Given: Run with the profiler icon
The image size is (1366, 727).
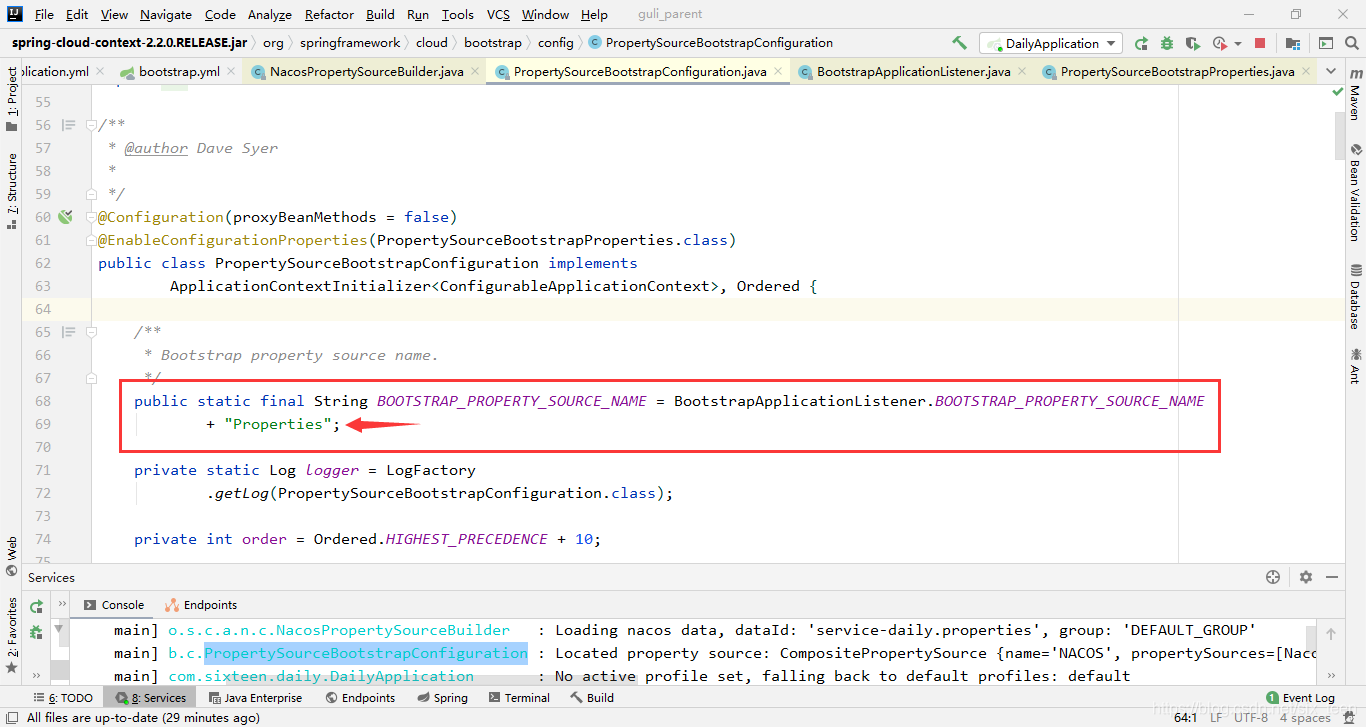Looking at the screenshot, I should [x=1219, y=43].
